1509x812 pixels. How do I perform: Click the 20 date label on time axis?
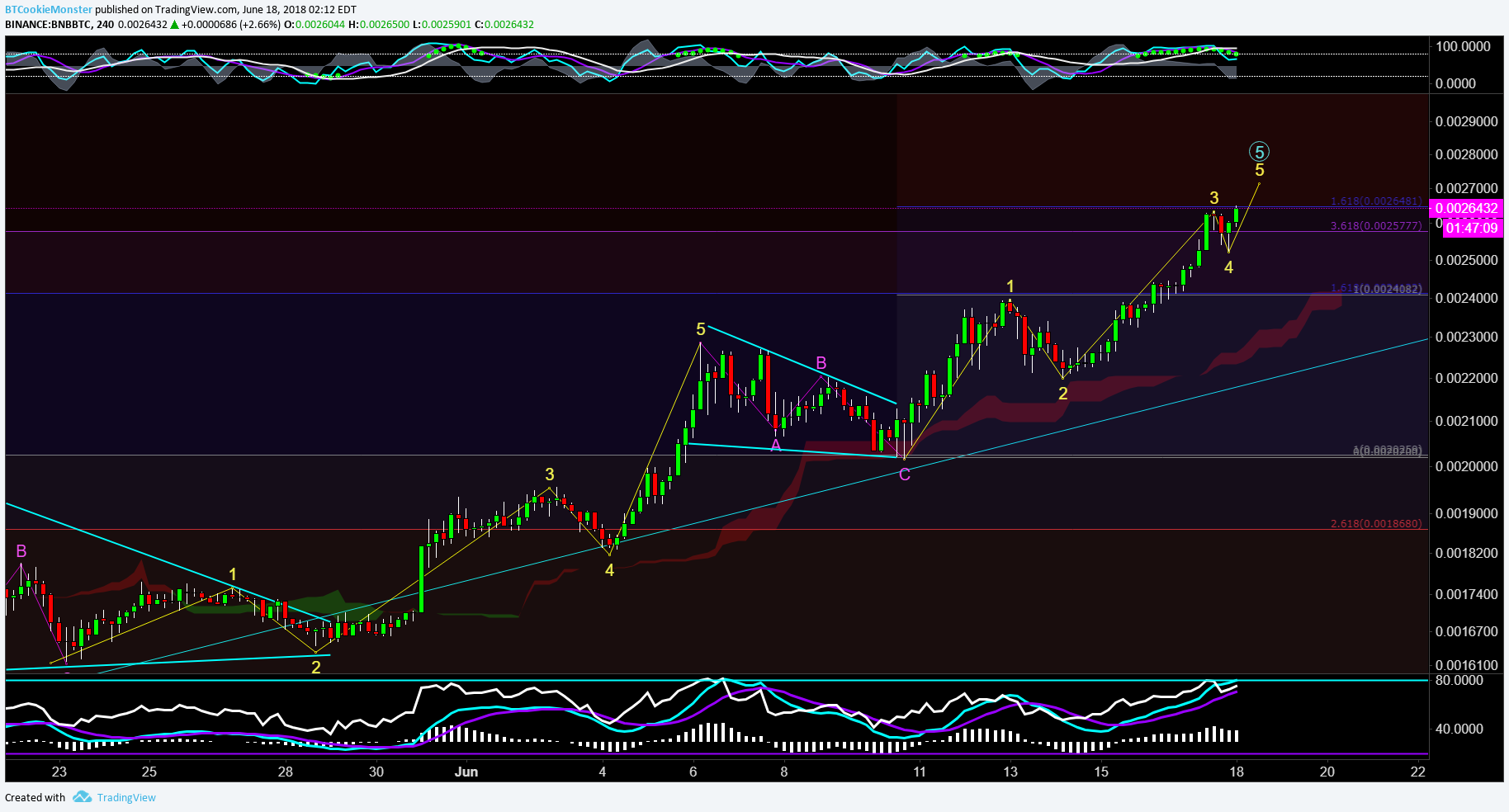tap(1327, 772)
